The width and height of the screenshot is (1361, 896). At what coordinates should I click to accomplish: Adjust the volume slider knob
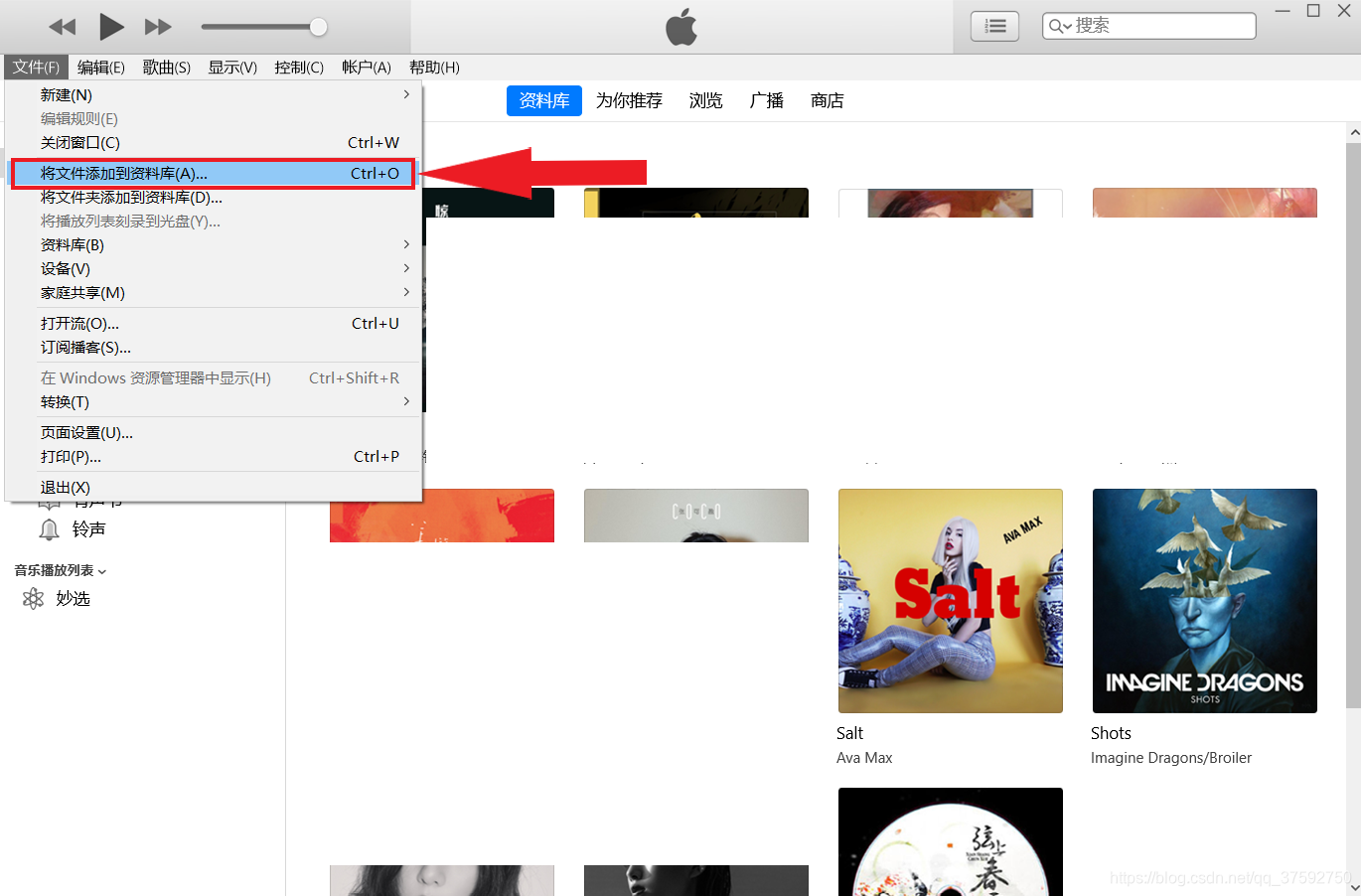318,27
